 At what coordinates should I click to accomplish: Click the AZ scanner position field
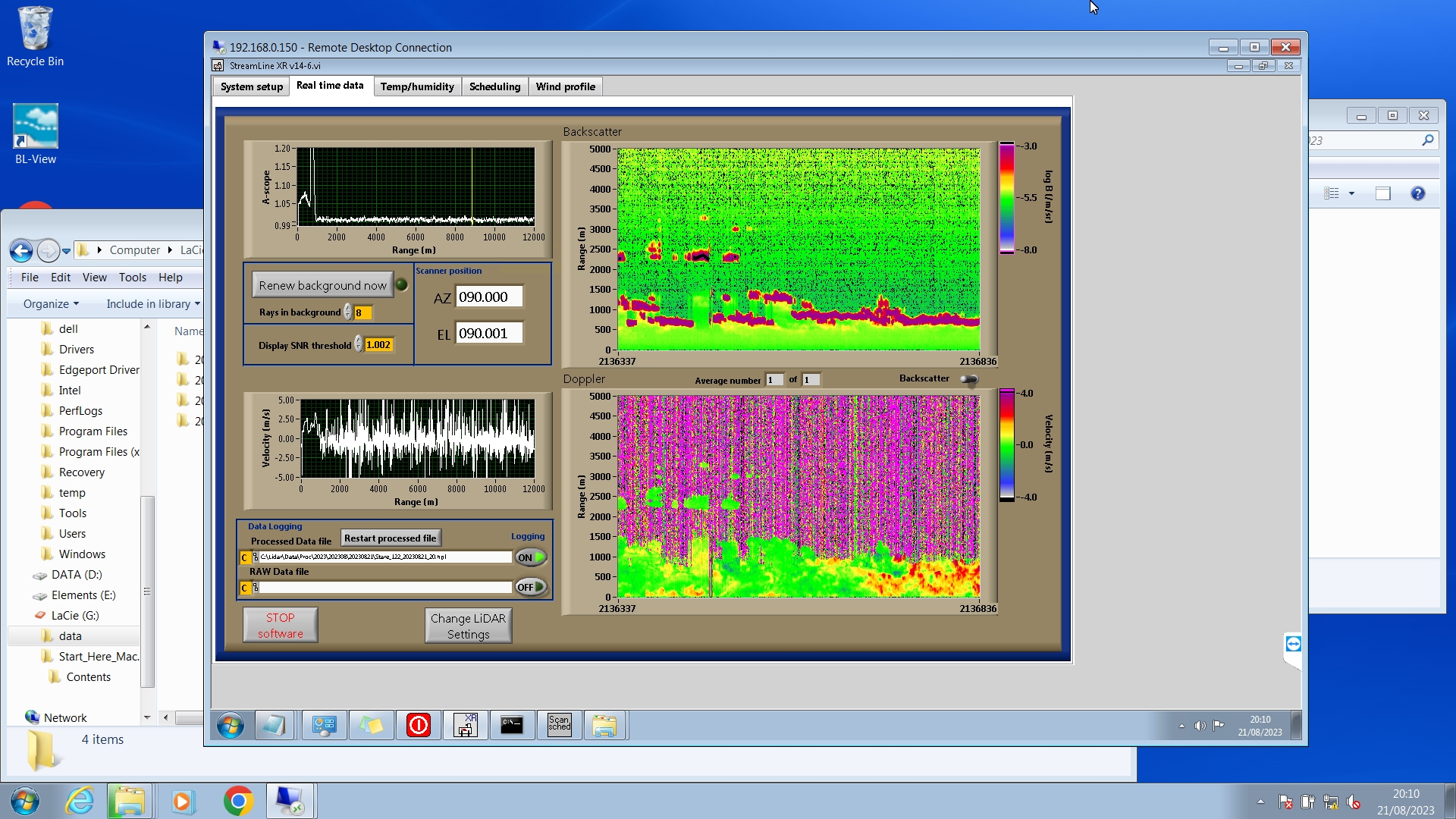[488, 297]
